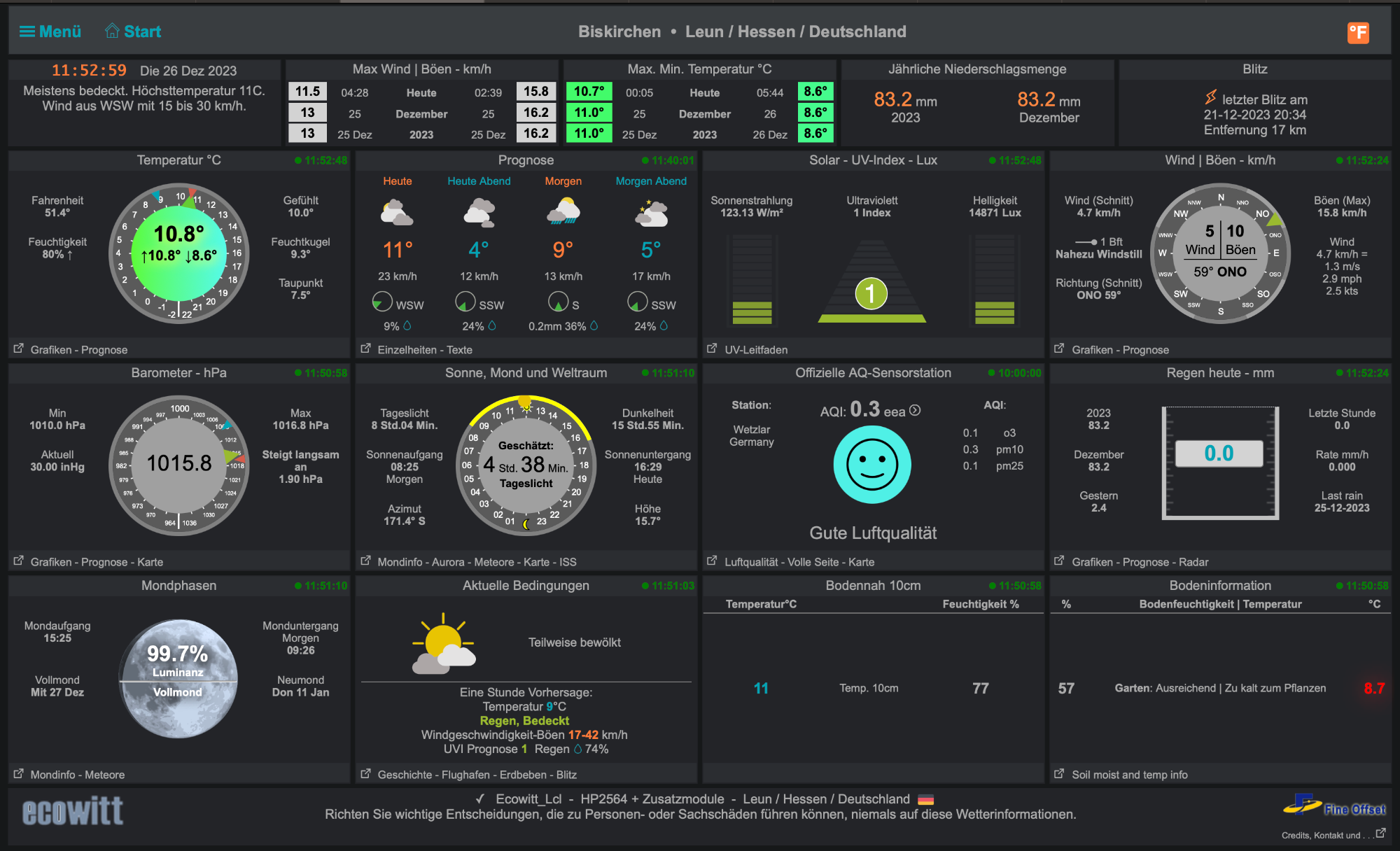The height and width of the screenshot is (851, 1400).
Task: Toggle the °F temperature unit button
Action: click(1357, 32)
